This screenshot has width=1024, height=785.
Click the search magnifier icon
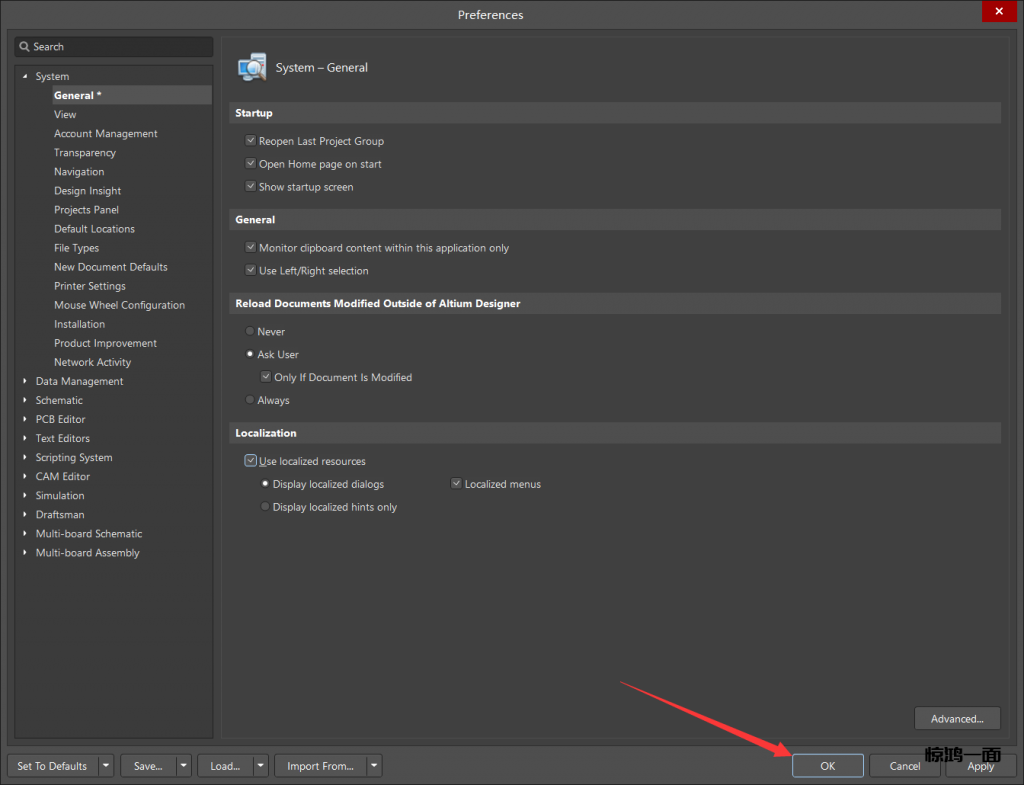[24, 47]
